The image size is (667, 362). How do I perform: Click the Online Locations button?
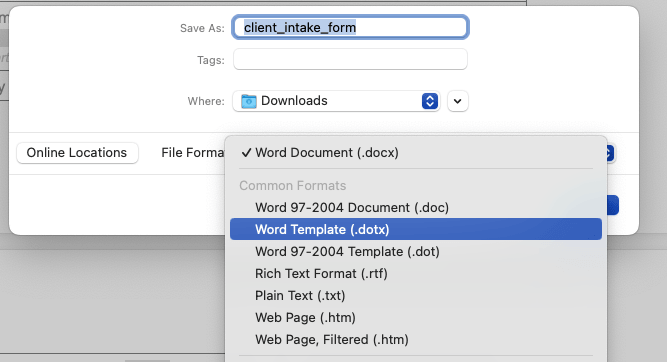tap(77, 153)
